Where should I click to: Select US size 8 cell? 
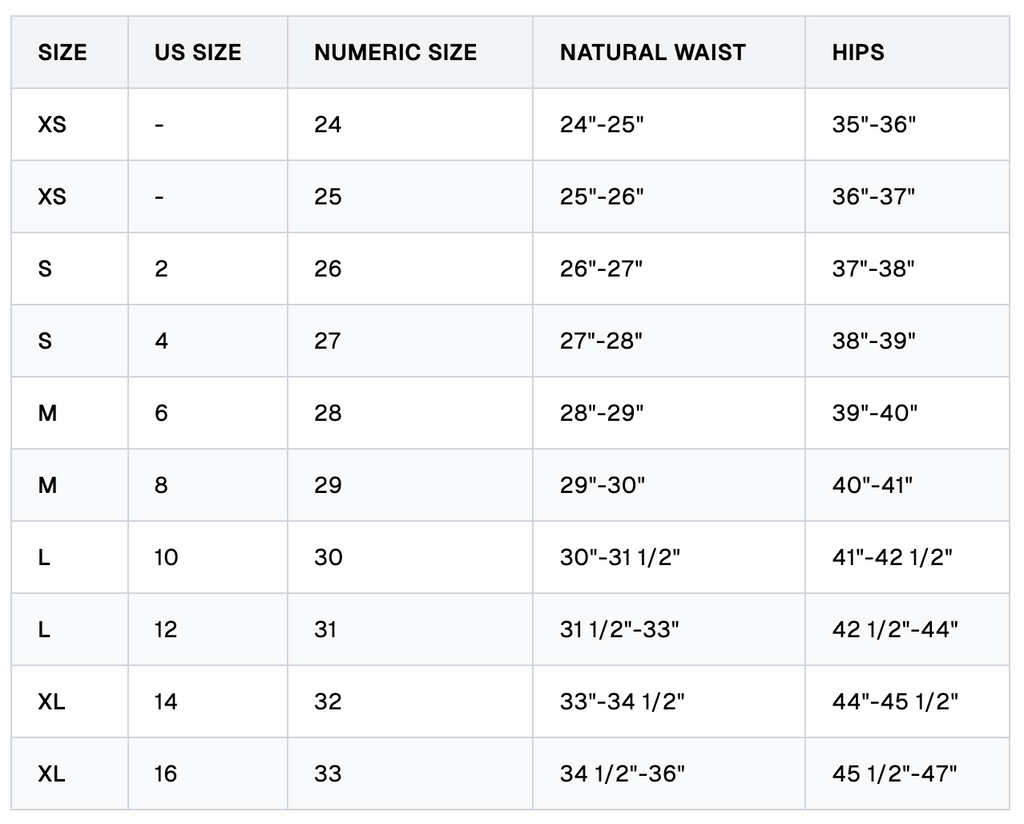click(208, 485)
